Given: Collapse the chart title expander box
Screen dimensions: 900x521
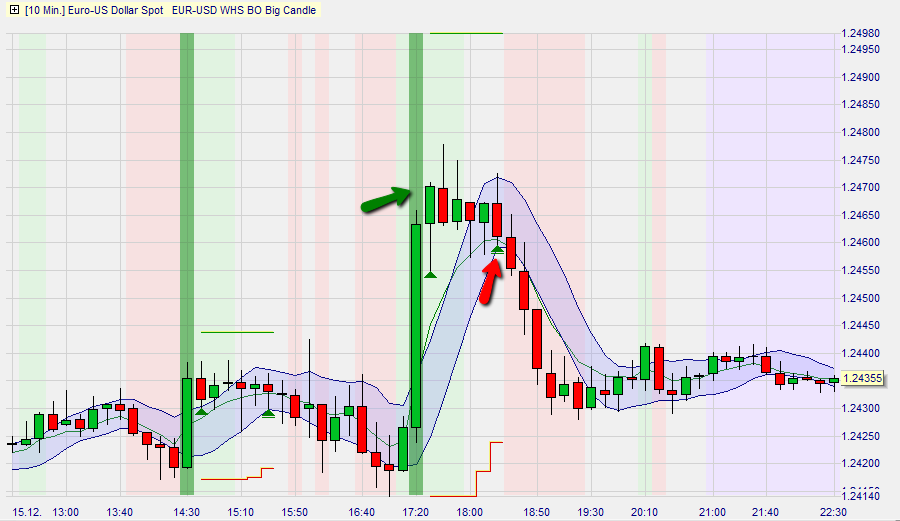Looking at the screenshot, I should point(14,10).
